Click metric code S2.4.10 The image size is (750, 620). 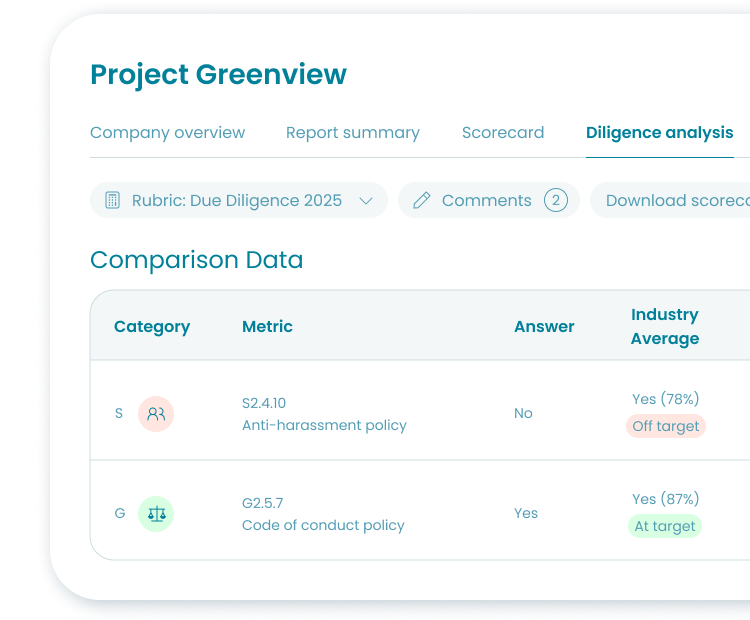(264, 403)
